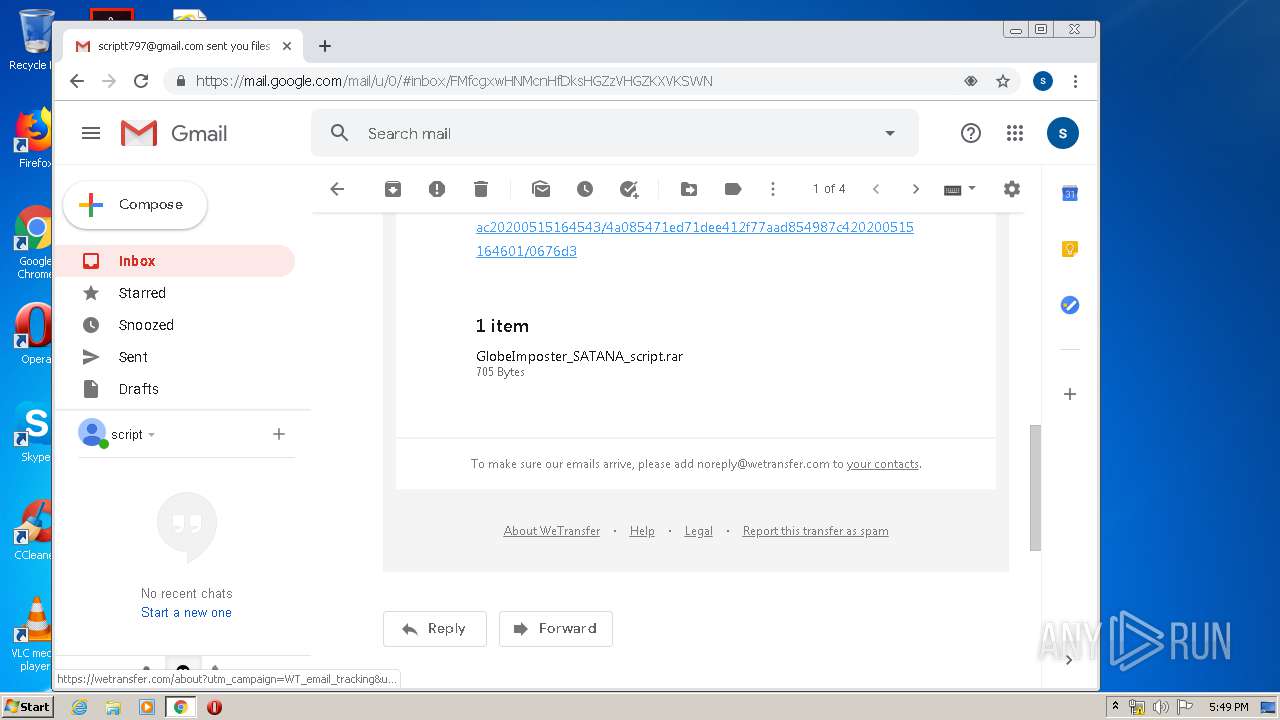Click Search mail input field
The width and height of the screenshot is (1280, 720).
[615, 133]
